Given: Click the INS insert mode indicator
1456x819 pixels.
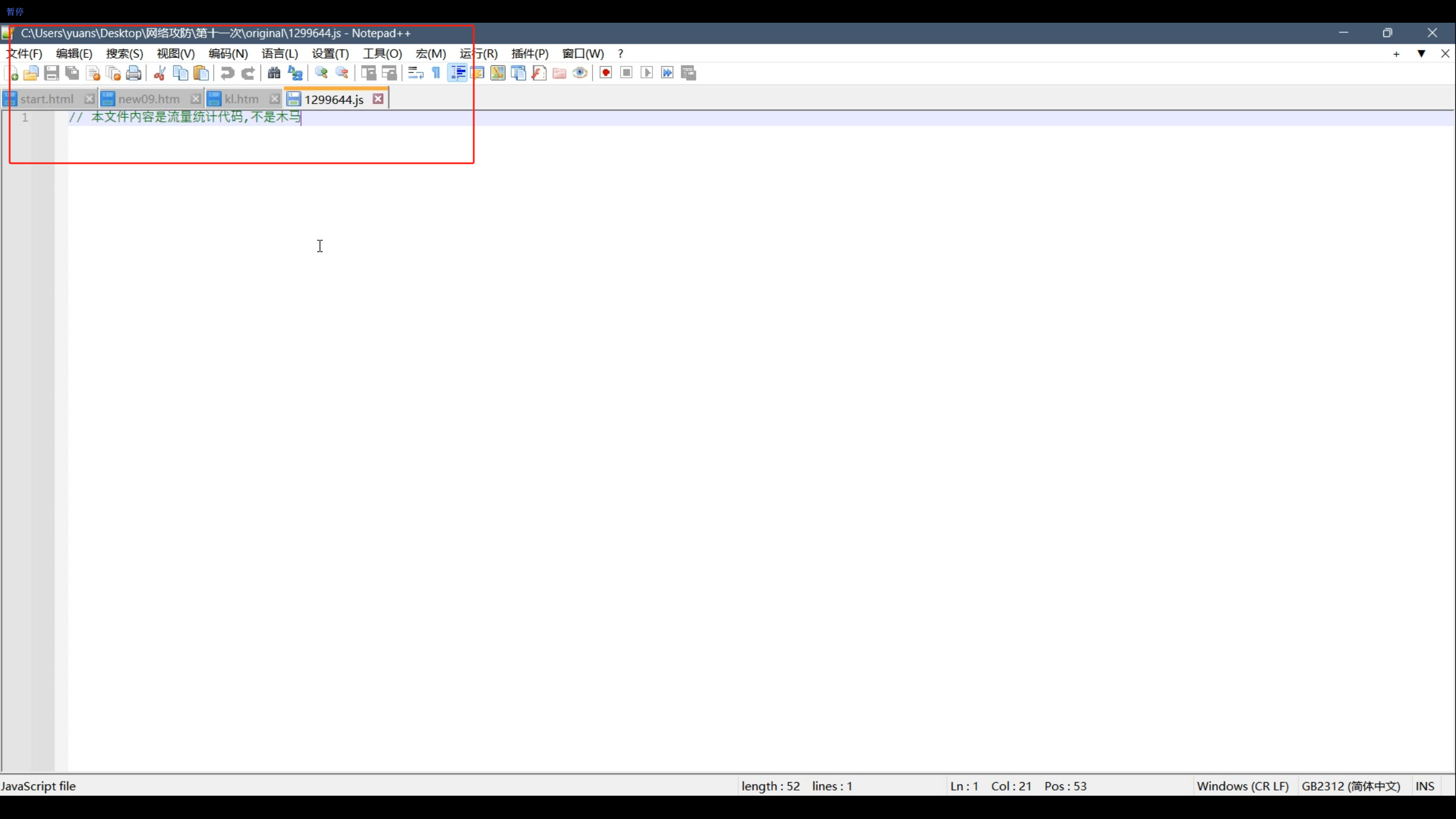Looking at the screenshot, I should pyautogui.click(x=1425, y=786).
